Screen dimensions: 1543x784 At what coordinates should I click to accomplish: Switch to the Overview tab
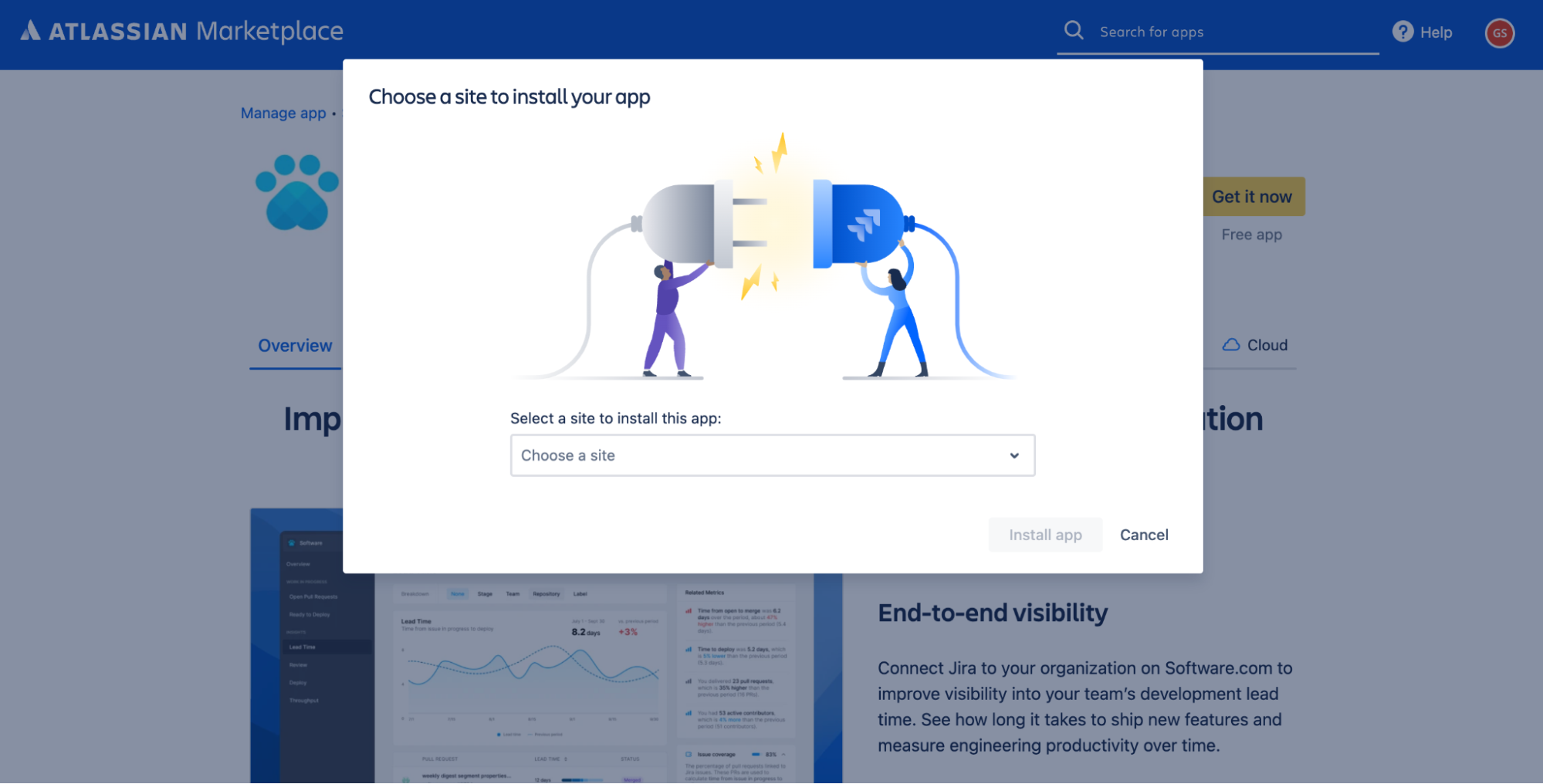click(294, 345)
